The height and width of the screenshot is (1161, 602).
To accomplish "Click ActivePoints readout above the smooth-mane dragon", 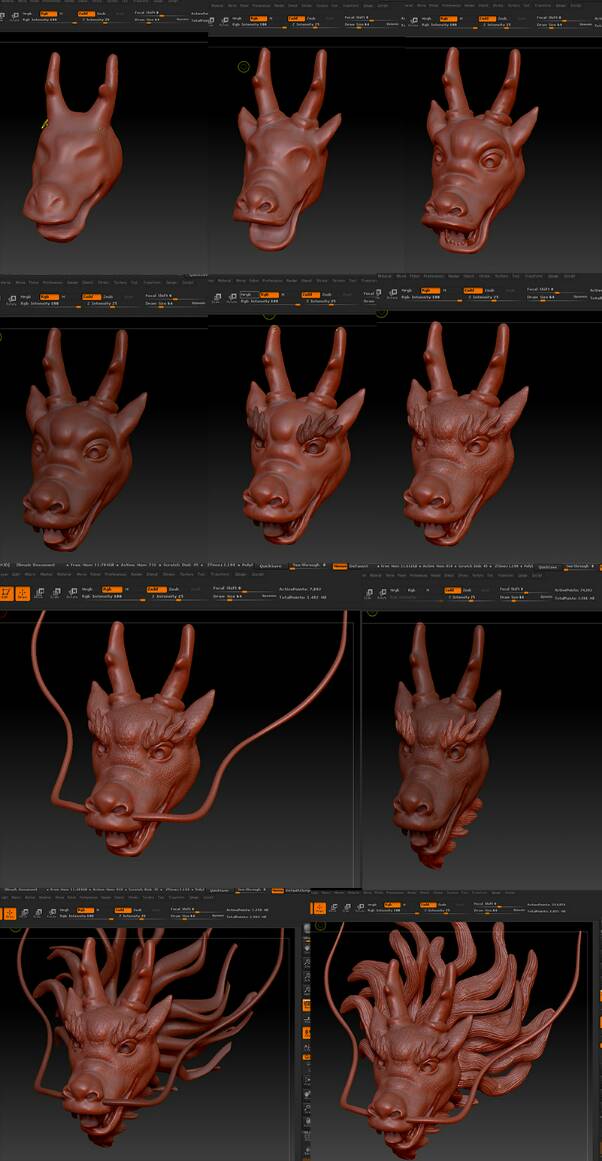I will tap(248, 910).
